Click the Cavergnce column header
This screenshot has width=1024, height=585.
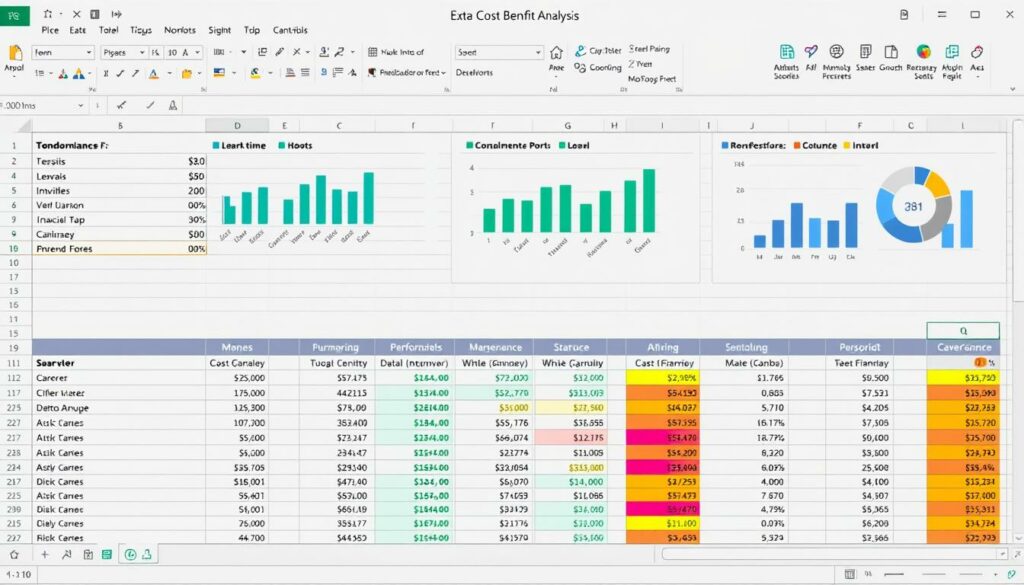pyautogui.click(x=963, y=347)
